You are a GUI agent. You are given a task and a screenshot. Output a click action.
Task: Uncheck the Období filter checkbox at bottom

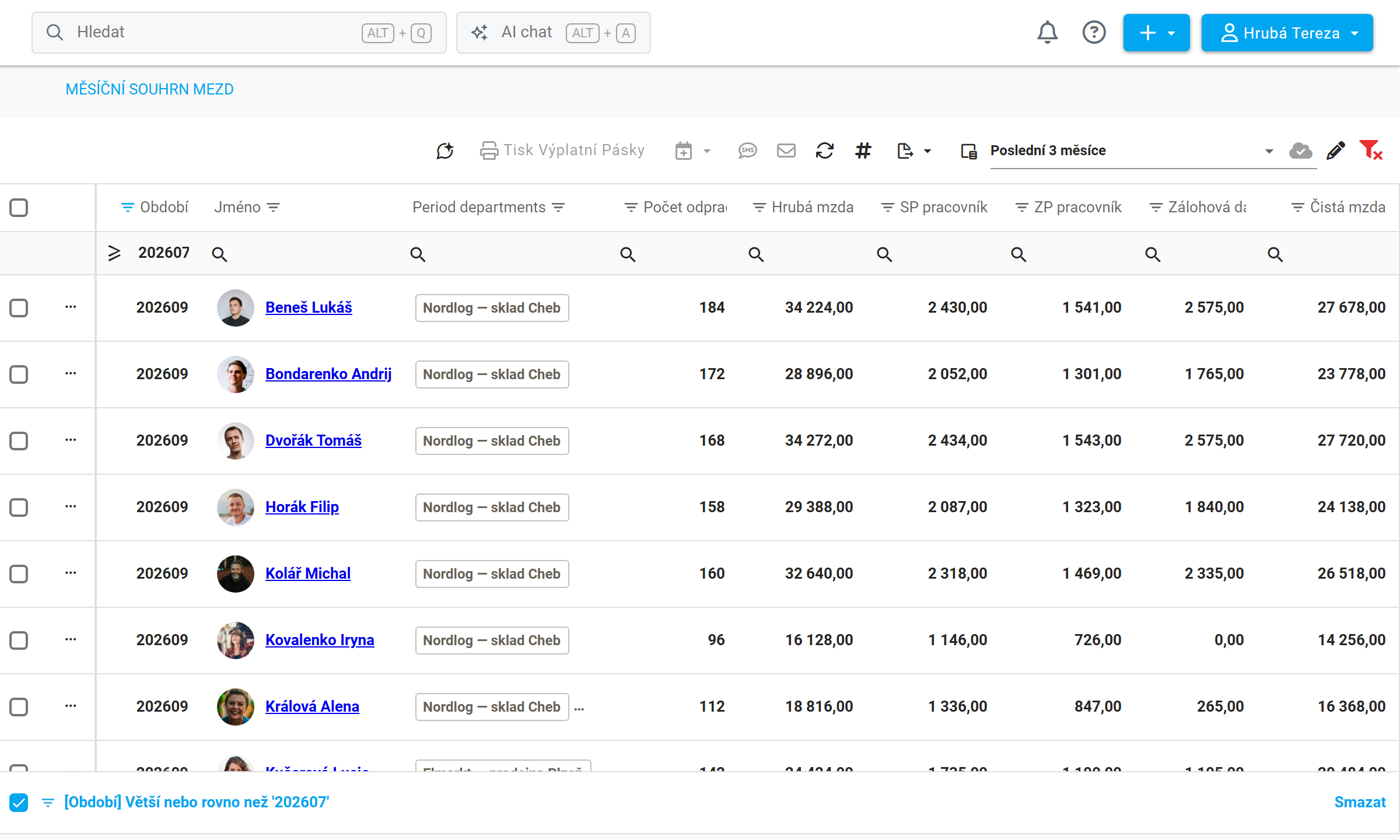19,802
